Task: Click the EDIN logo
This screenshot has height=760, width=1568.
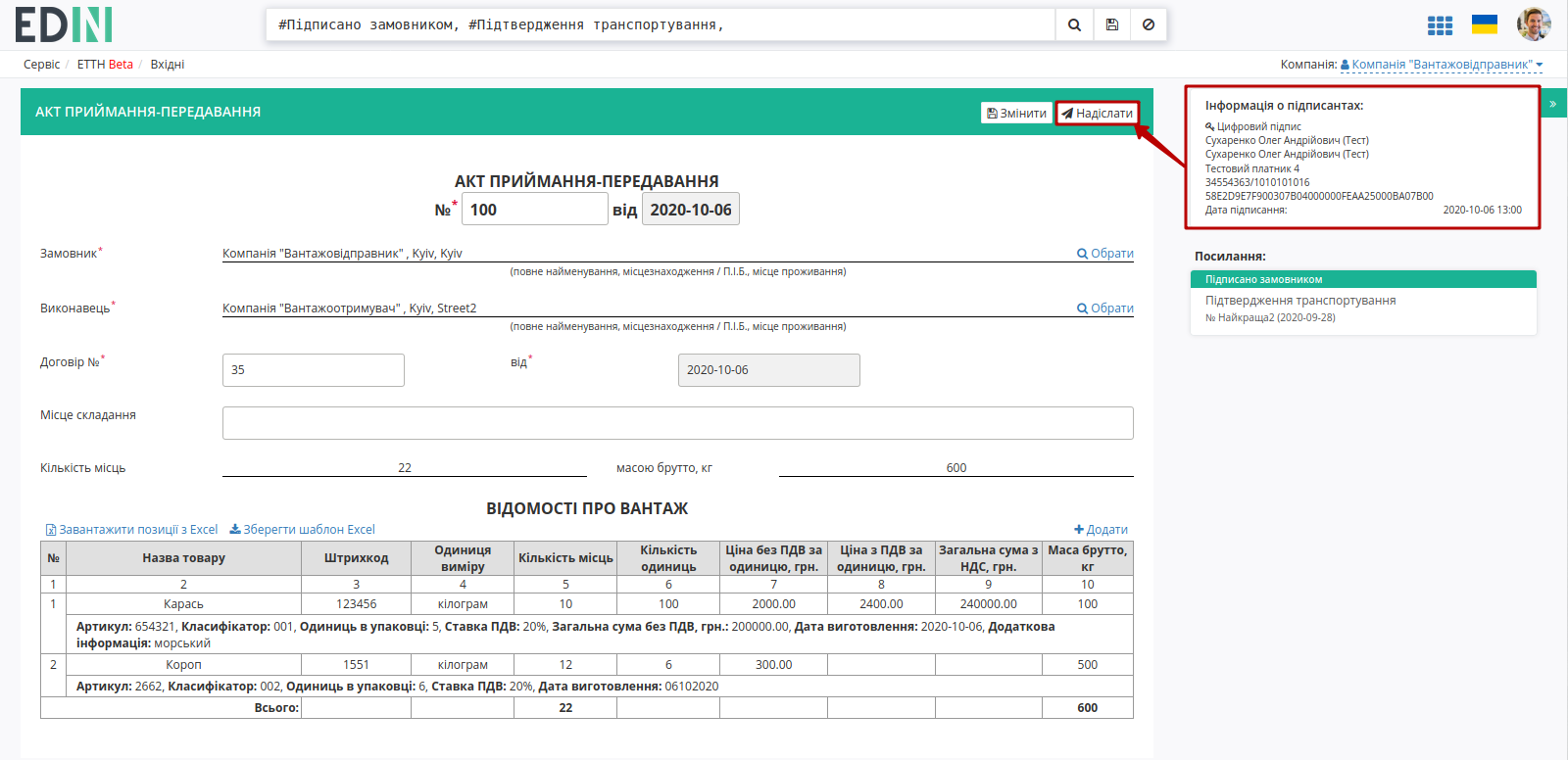Action: [64, 24]
